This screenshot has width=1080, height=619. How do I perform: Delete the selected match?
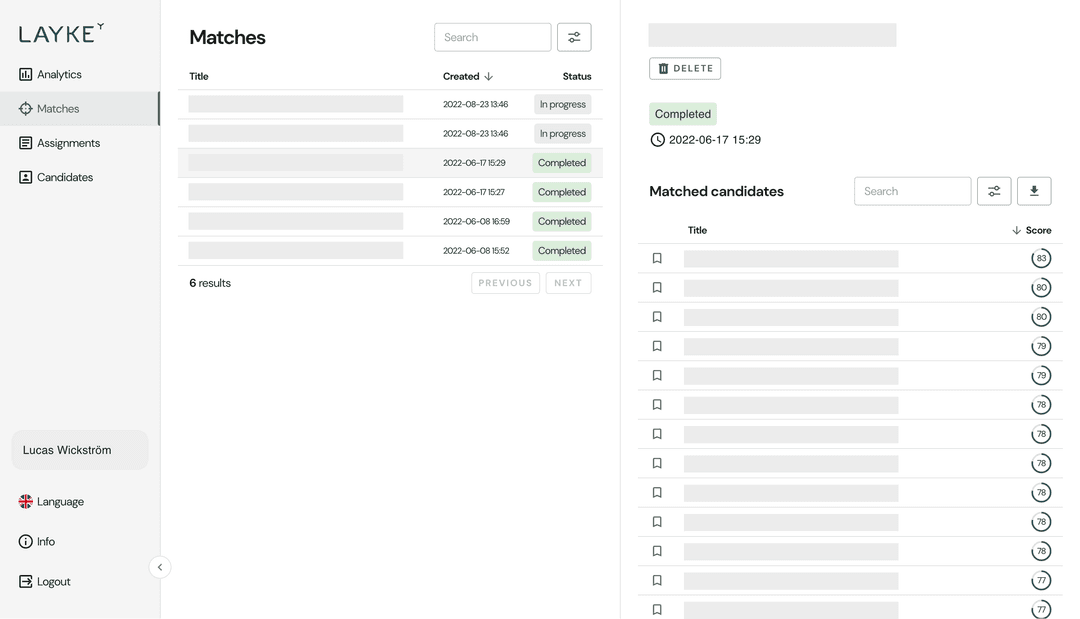pyautogui.click(x=685, y=68)
